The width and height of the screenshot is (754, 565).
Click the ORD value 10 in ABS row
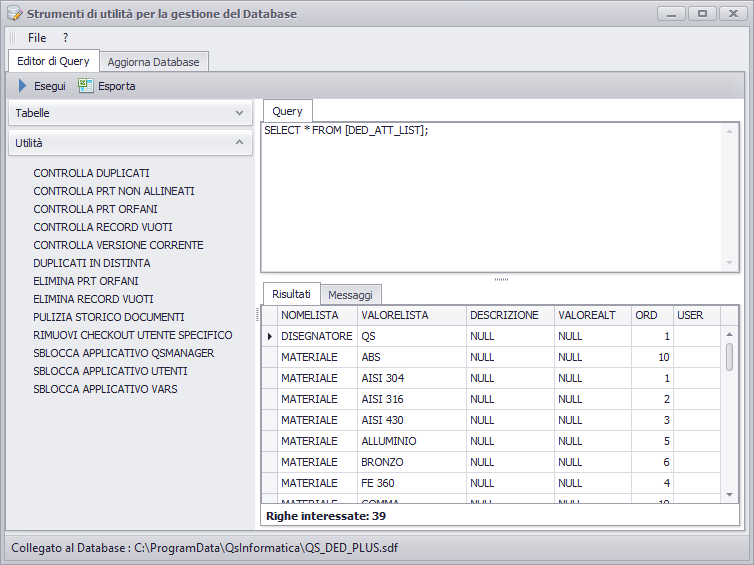(x=652, y=357)
